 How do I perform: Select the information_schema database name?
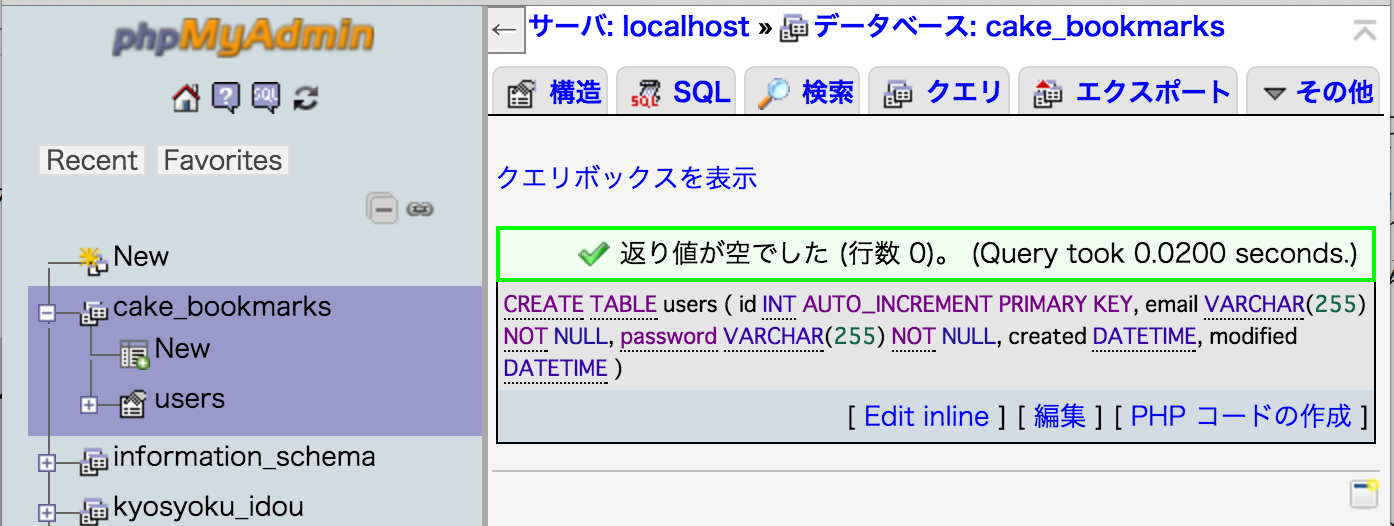coord(244,457)
